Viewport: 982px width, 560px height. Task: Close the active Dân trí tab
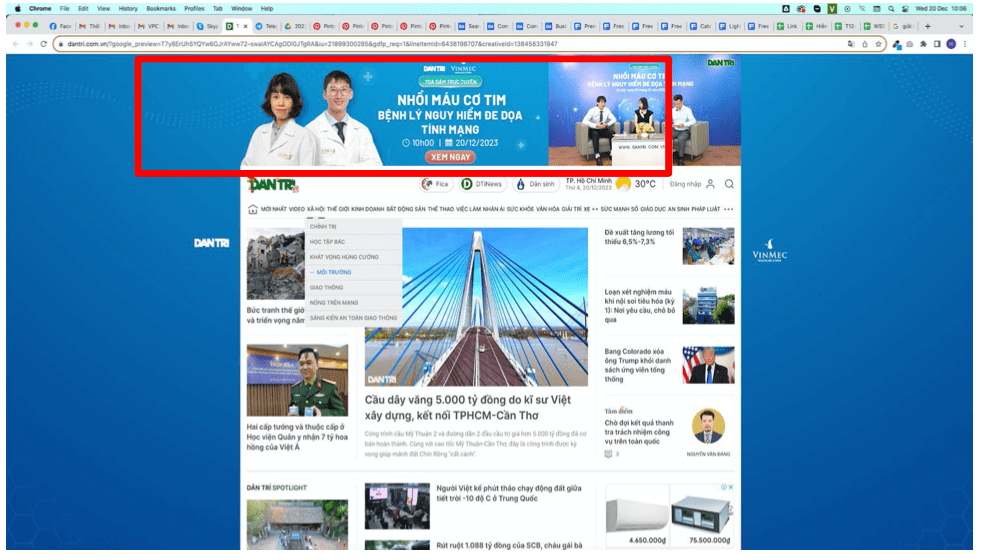coord(246,26)
